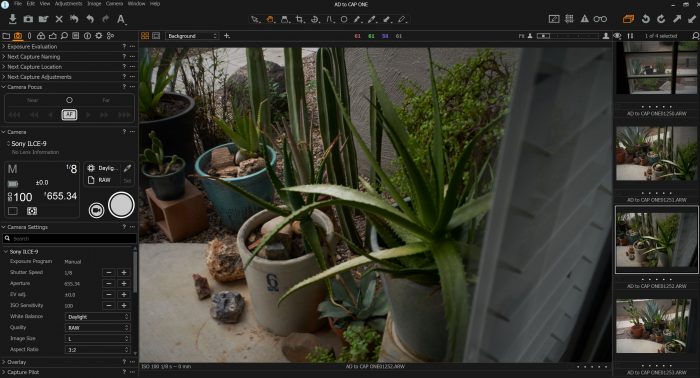Open the Library folder tool tab
Image resolution: width=700 pixels, height=378 pixels.
6,36
